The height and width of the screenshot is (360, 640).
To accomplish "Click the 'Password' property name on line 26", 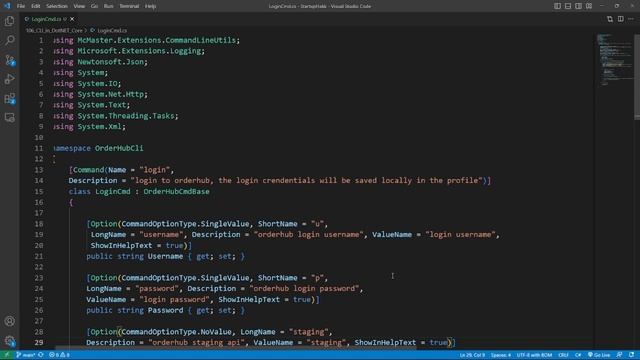I will tap(165, 310).
